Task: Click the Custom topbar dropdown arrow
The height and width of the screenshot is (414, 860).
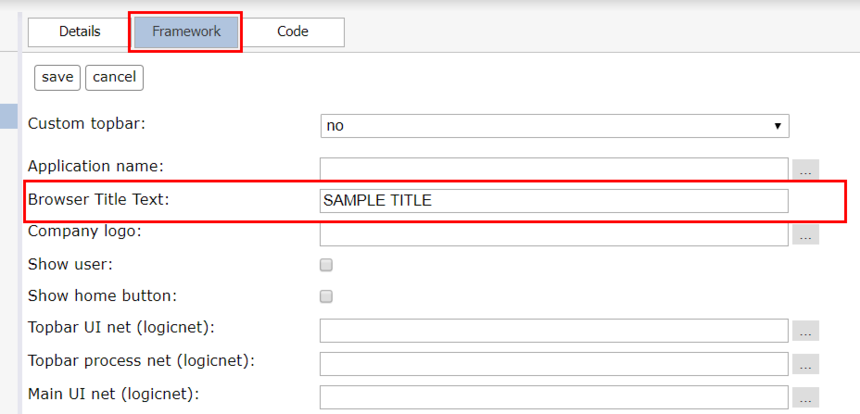Action: pyautogui.click(x=777, y=126)
